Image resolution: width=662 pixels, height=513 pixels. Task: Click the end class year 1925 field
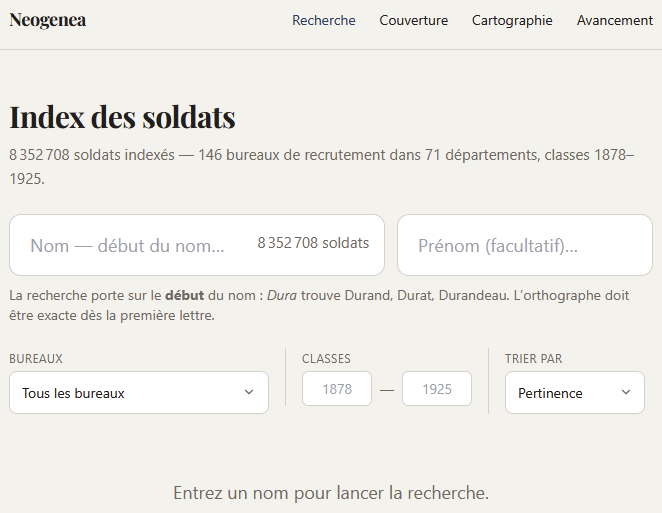pyautogui.click(x=437, y=388)
